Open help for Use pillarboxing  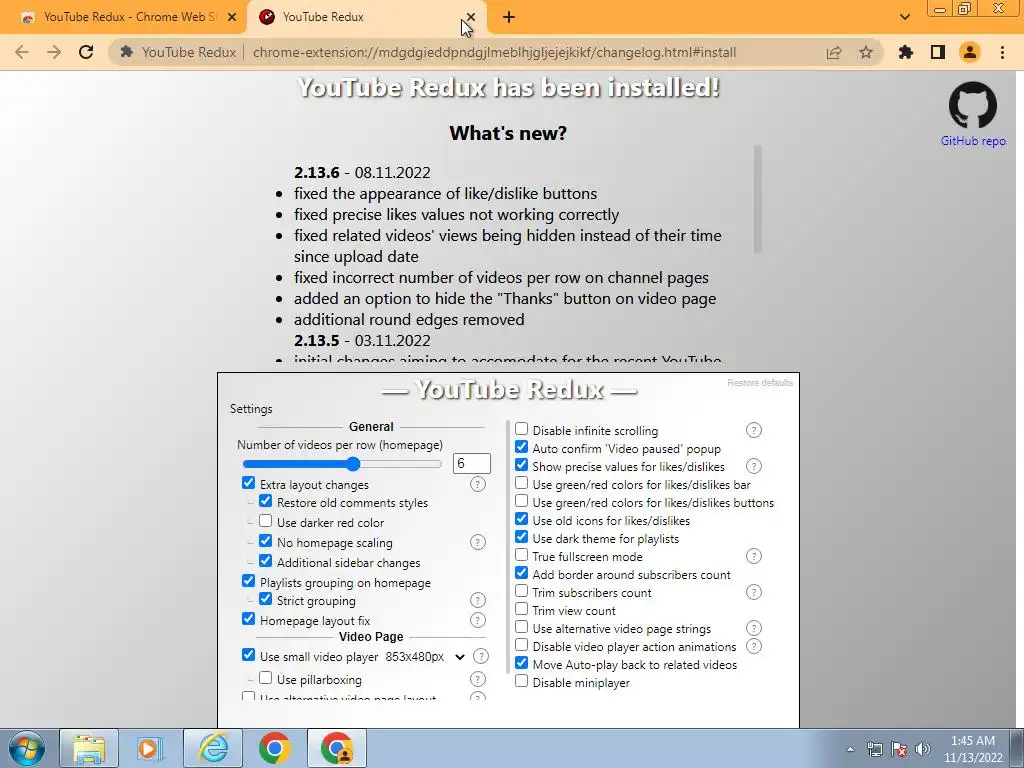[478, 680]
